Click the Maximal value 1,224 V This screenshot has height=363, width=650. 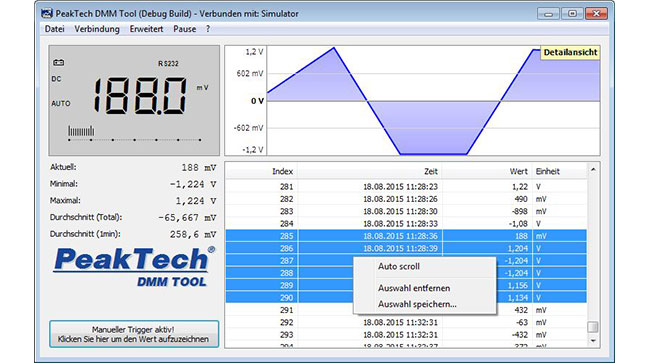196,201
